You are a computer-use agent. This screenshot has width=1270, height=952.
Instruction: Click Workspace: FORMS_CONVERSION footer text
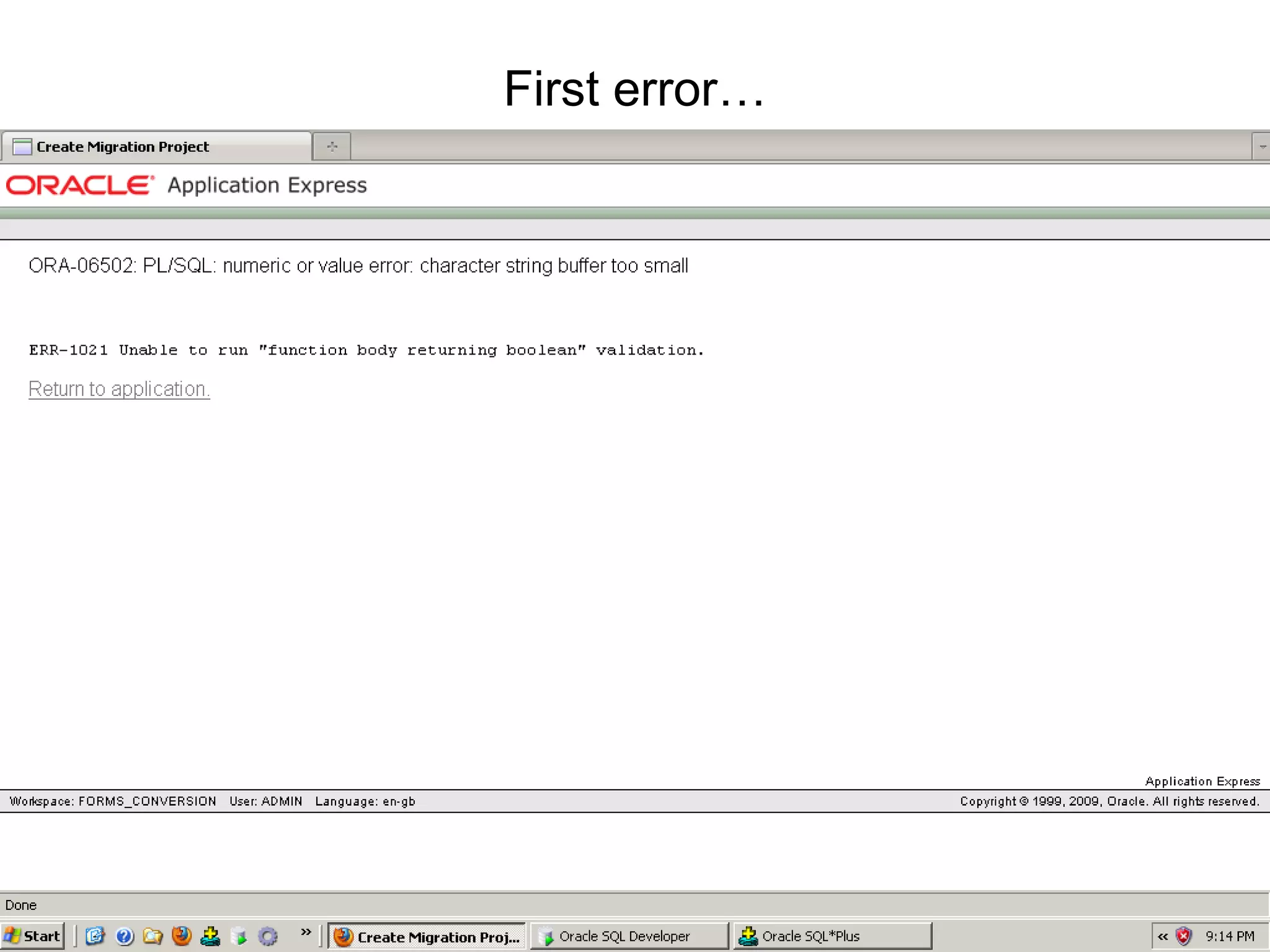click(x=113, y=801)
